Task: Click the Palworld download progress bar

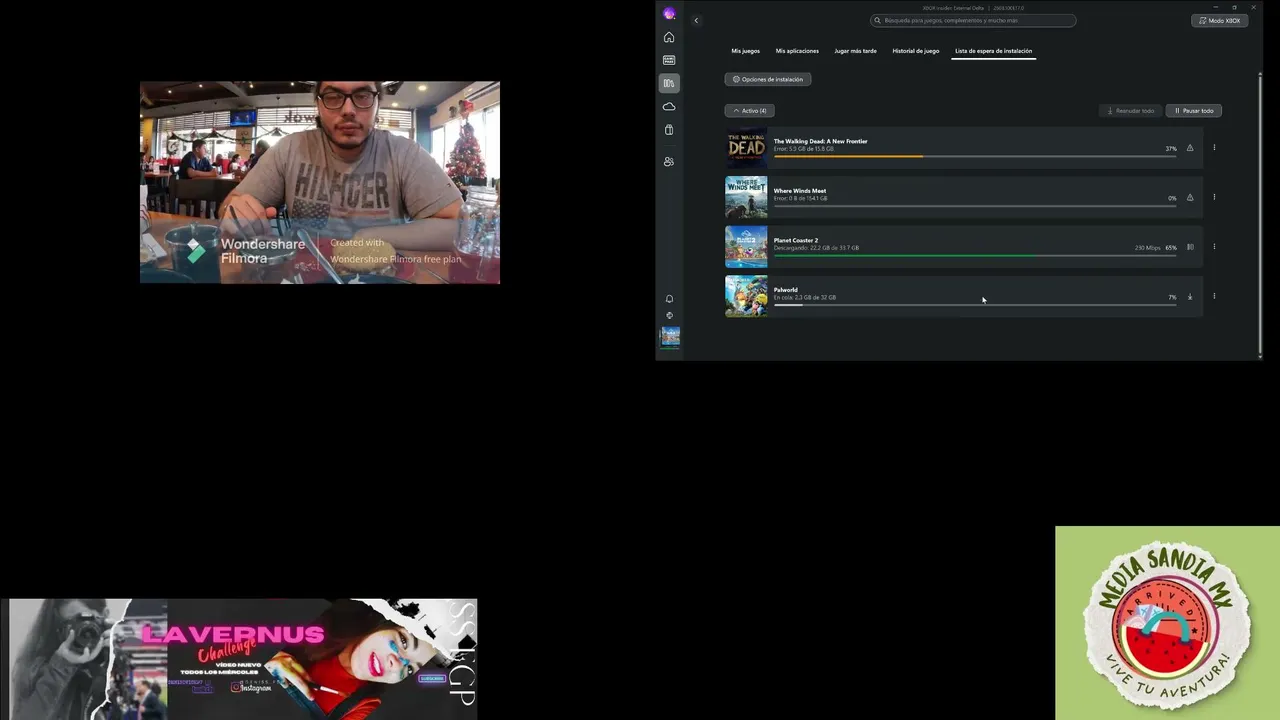Action: tap(975, 305)
